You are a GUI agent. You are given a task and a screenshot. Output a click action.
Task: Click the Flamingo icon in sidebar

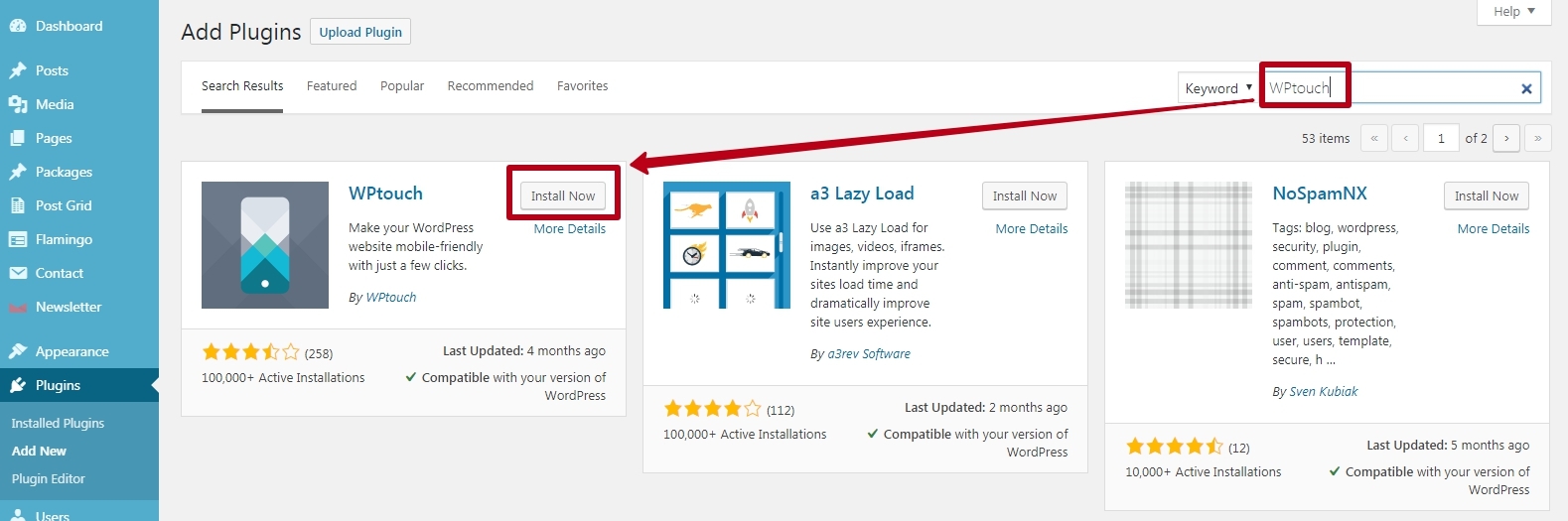18,239
